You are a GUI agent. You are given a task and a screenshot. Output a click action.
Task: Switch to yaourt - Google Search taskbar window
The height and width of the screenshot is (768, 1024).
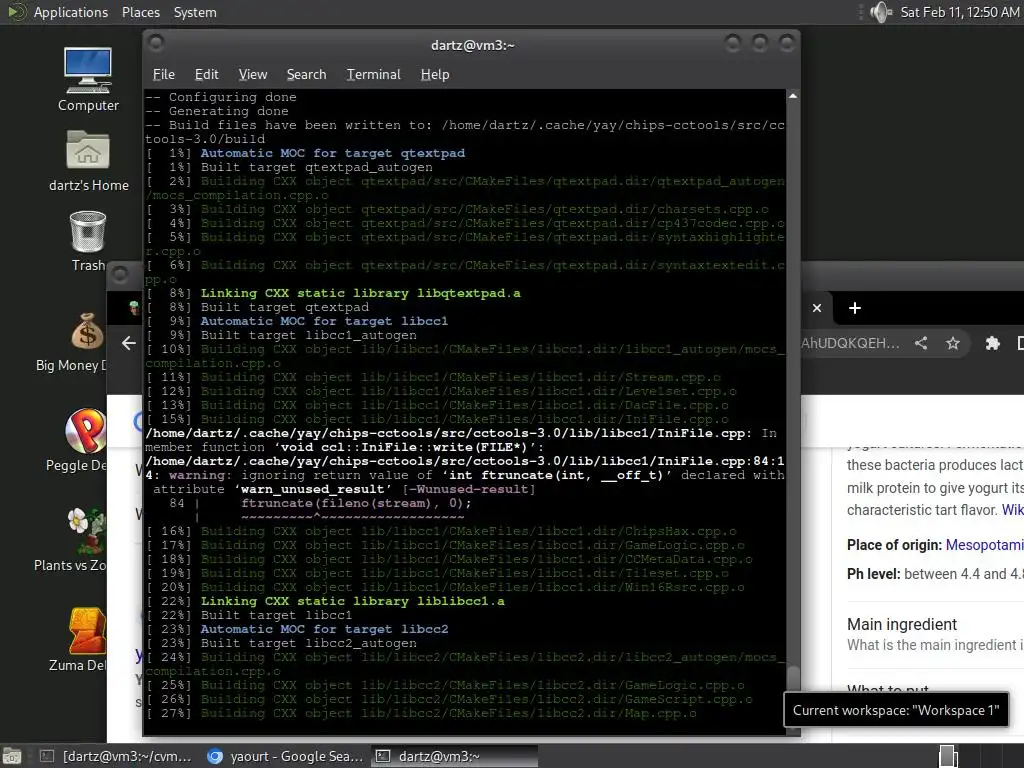285,756
